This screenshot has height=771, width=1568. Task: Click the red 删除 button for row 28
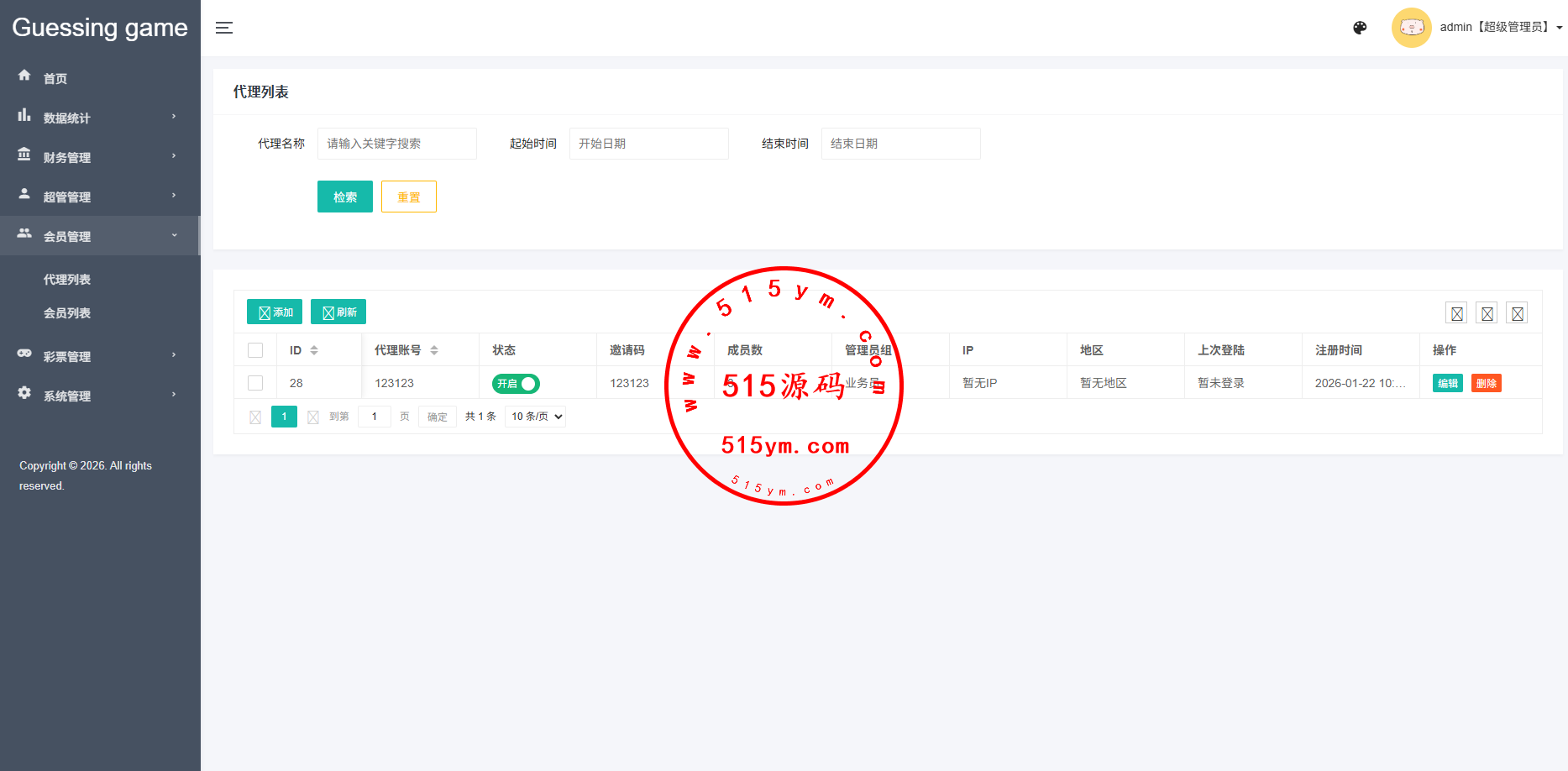(1486, 384)
